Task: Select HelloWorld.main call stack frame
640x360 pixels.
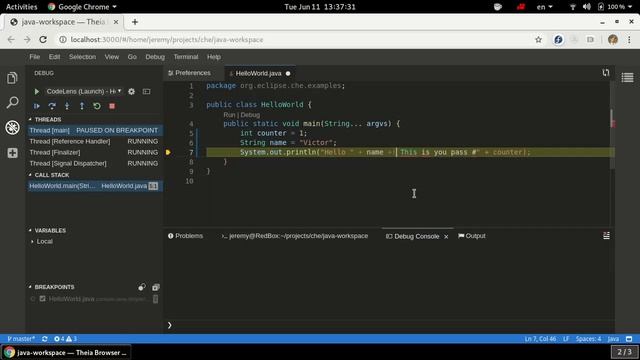Action: (94, 186)
